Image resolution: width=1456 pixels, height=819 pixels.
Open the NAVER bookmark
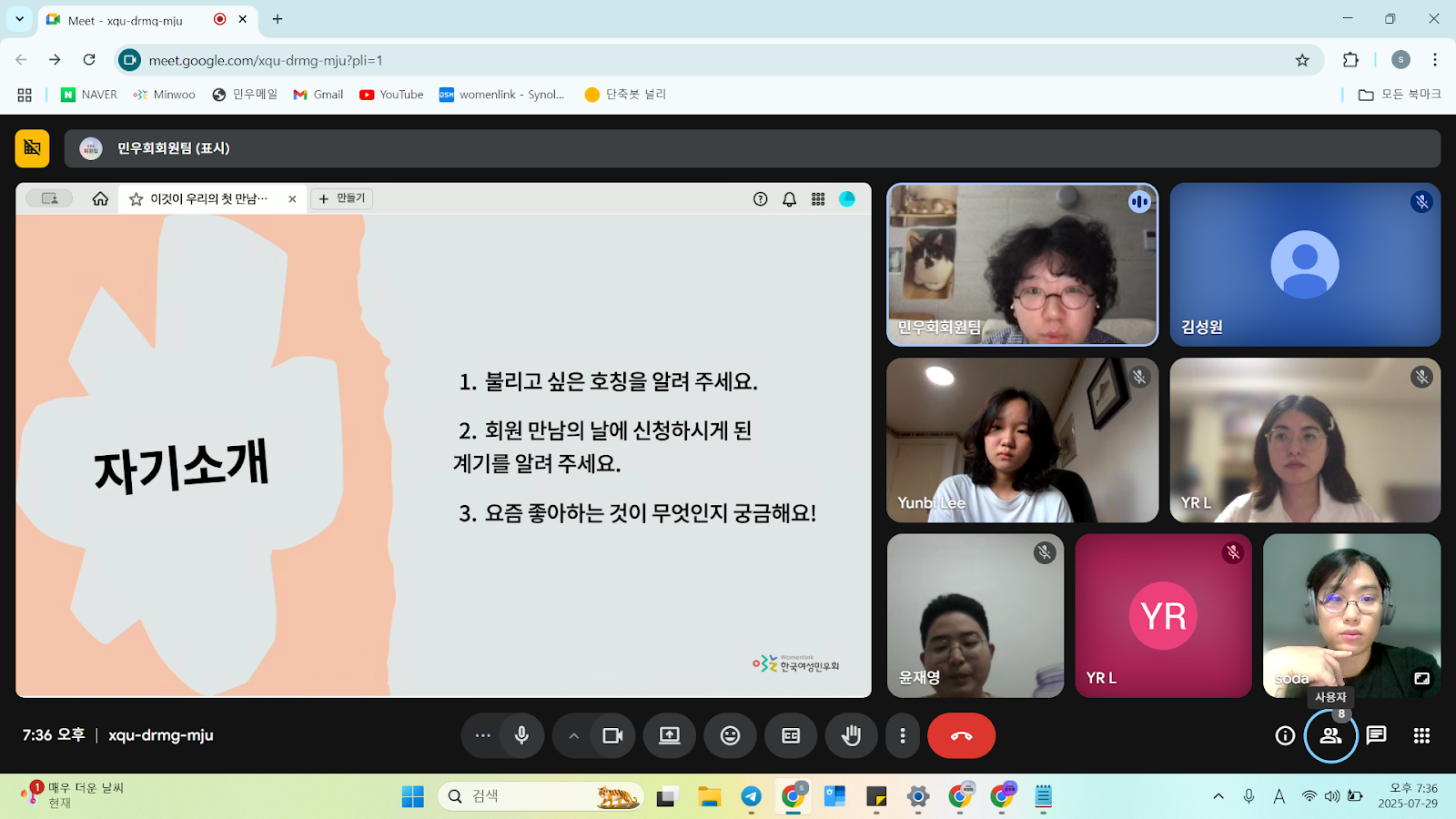point(89,95)
